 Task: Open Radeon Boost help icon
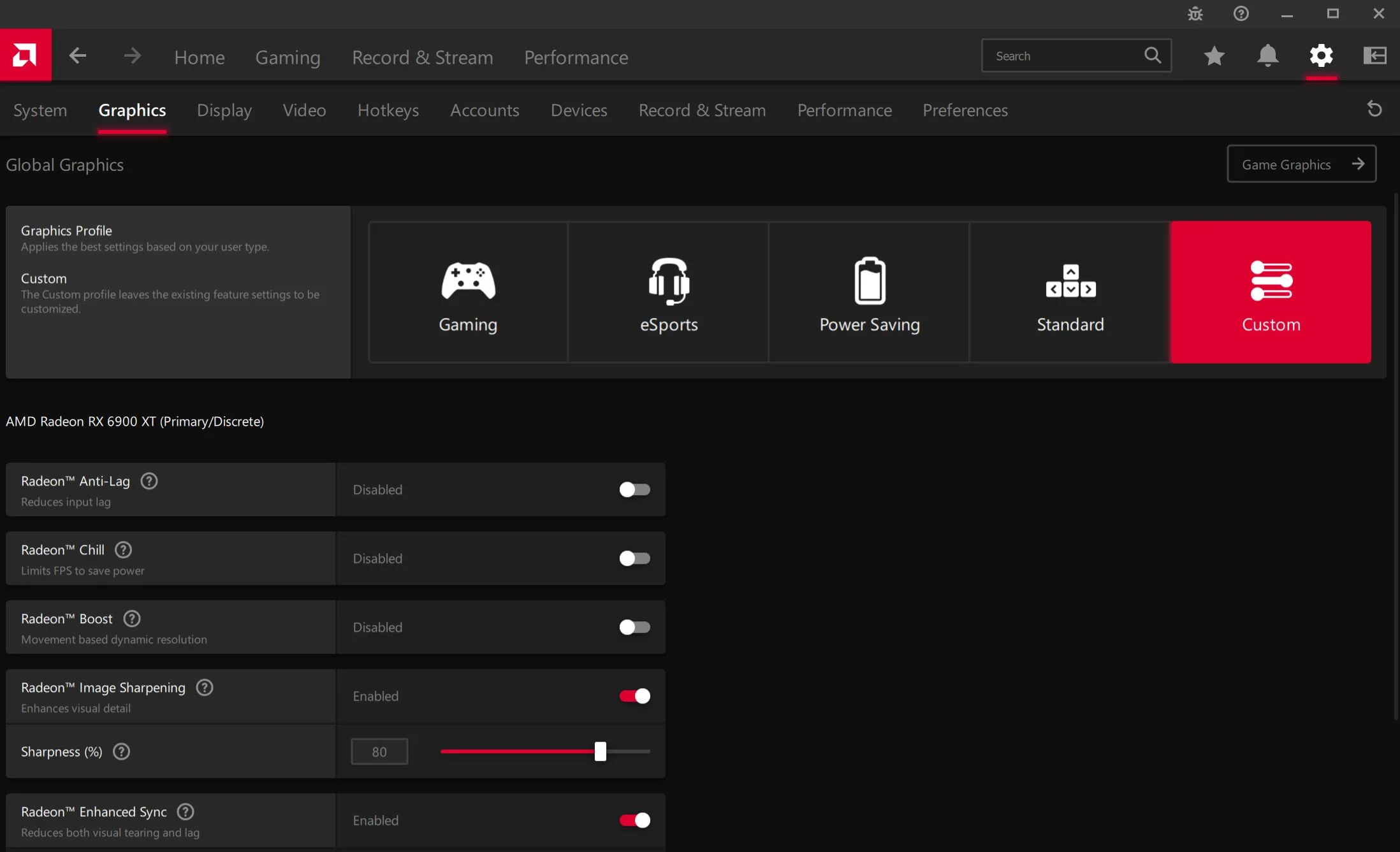click(132, 619)
